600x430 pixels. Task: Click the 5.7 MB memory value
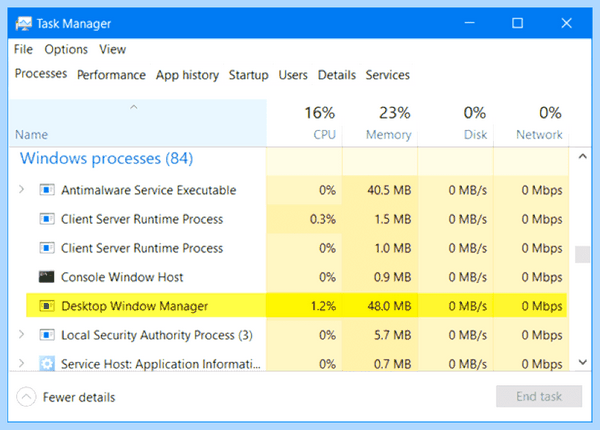tap(392, 335)
